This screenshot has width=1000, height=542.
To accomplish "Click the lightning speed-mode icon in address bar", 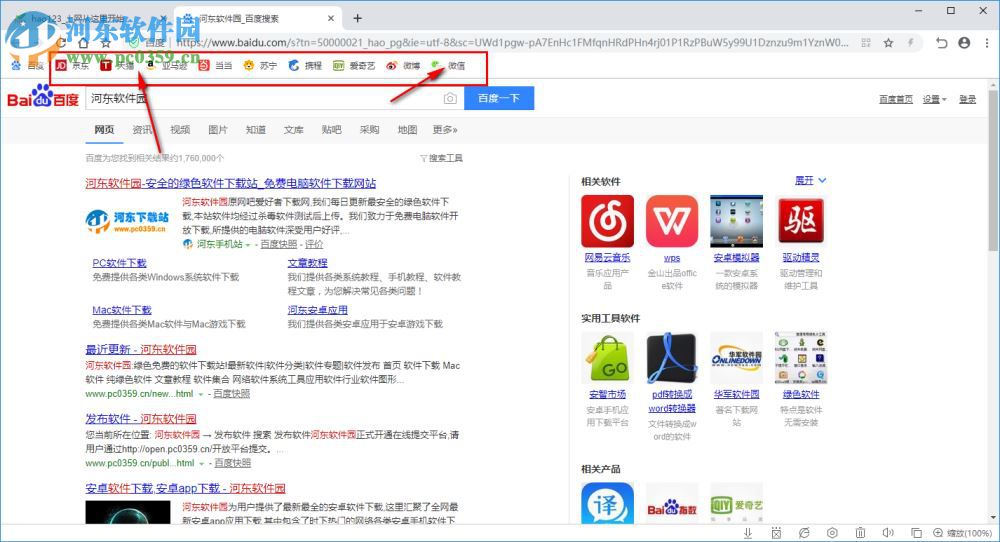I will coord(911,43).
